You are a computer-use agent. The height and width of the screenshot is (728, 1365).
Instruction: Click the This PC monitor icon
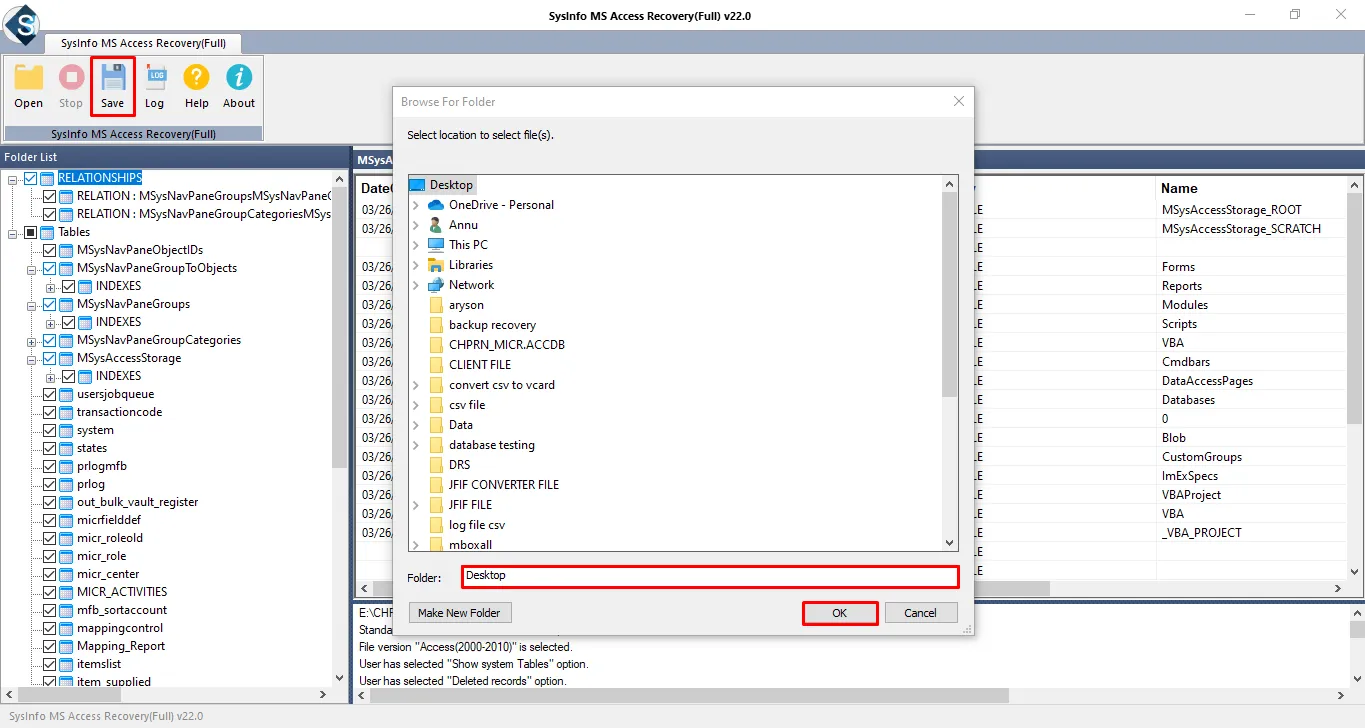[435, 245]
